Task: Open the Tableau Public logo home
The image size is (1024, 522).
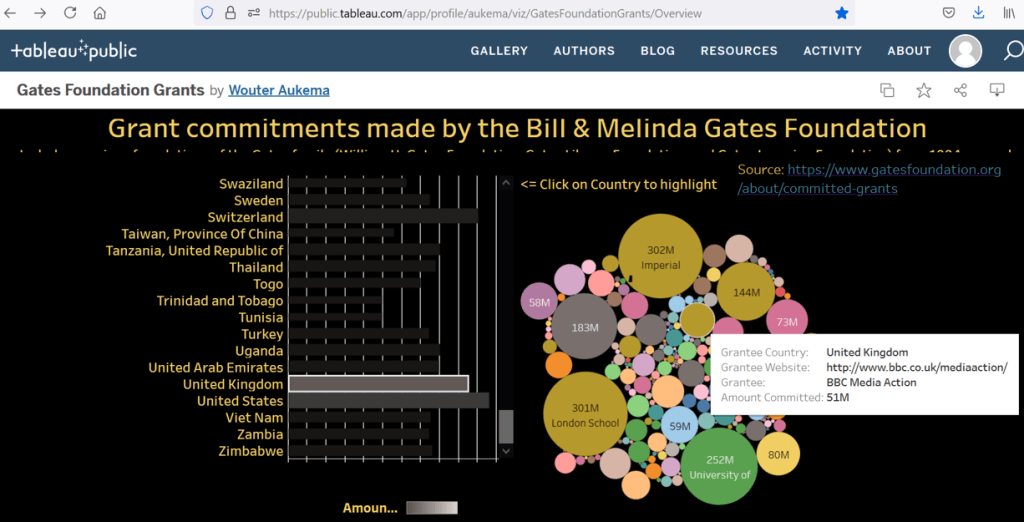Action: (x=74, y=51)
